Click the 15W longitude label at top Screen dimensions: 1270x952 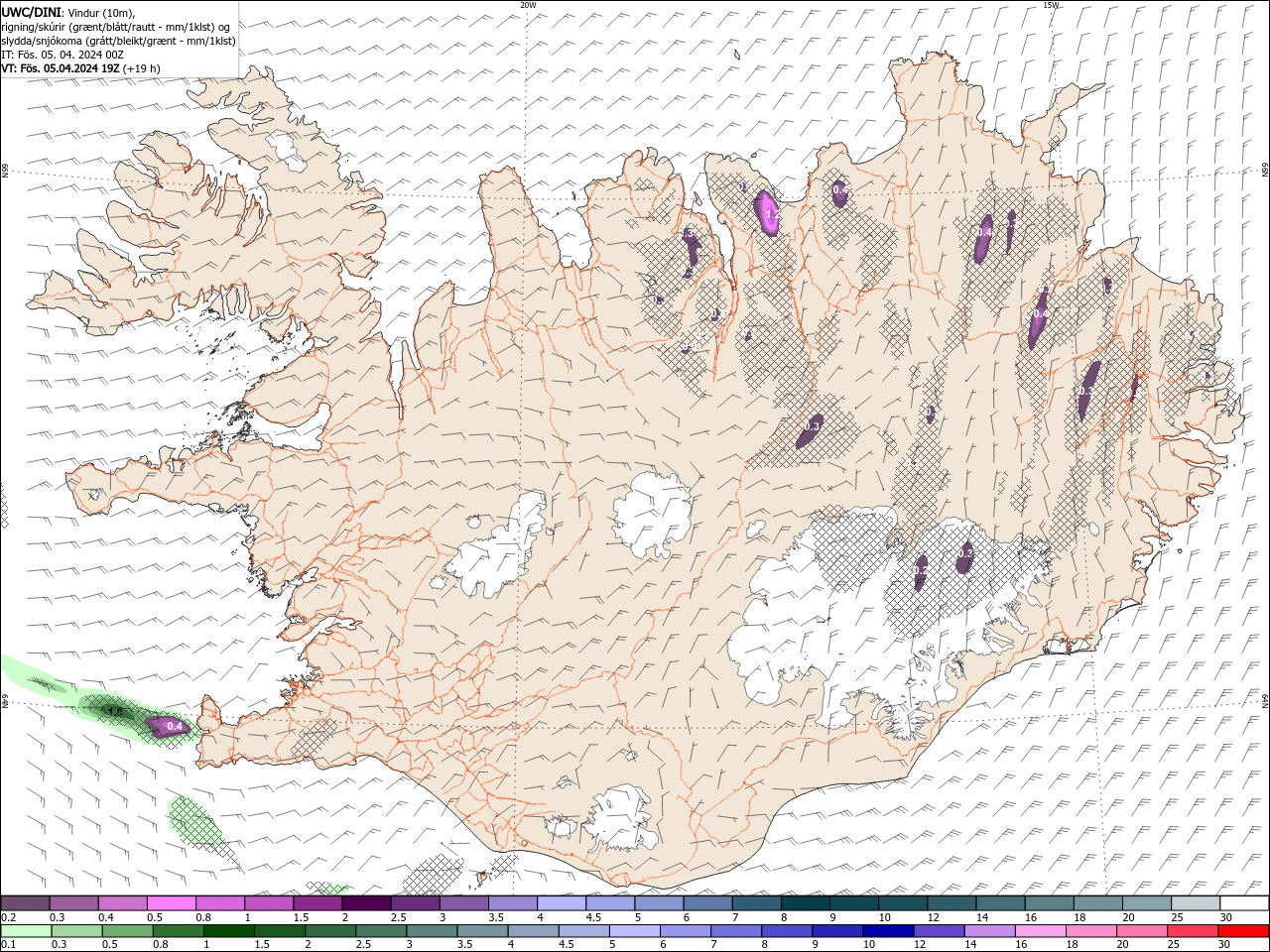(1051, 5)
